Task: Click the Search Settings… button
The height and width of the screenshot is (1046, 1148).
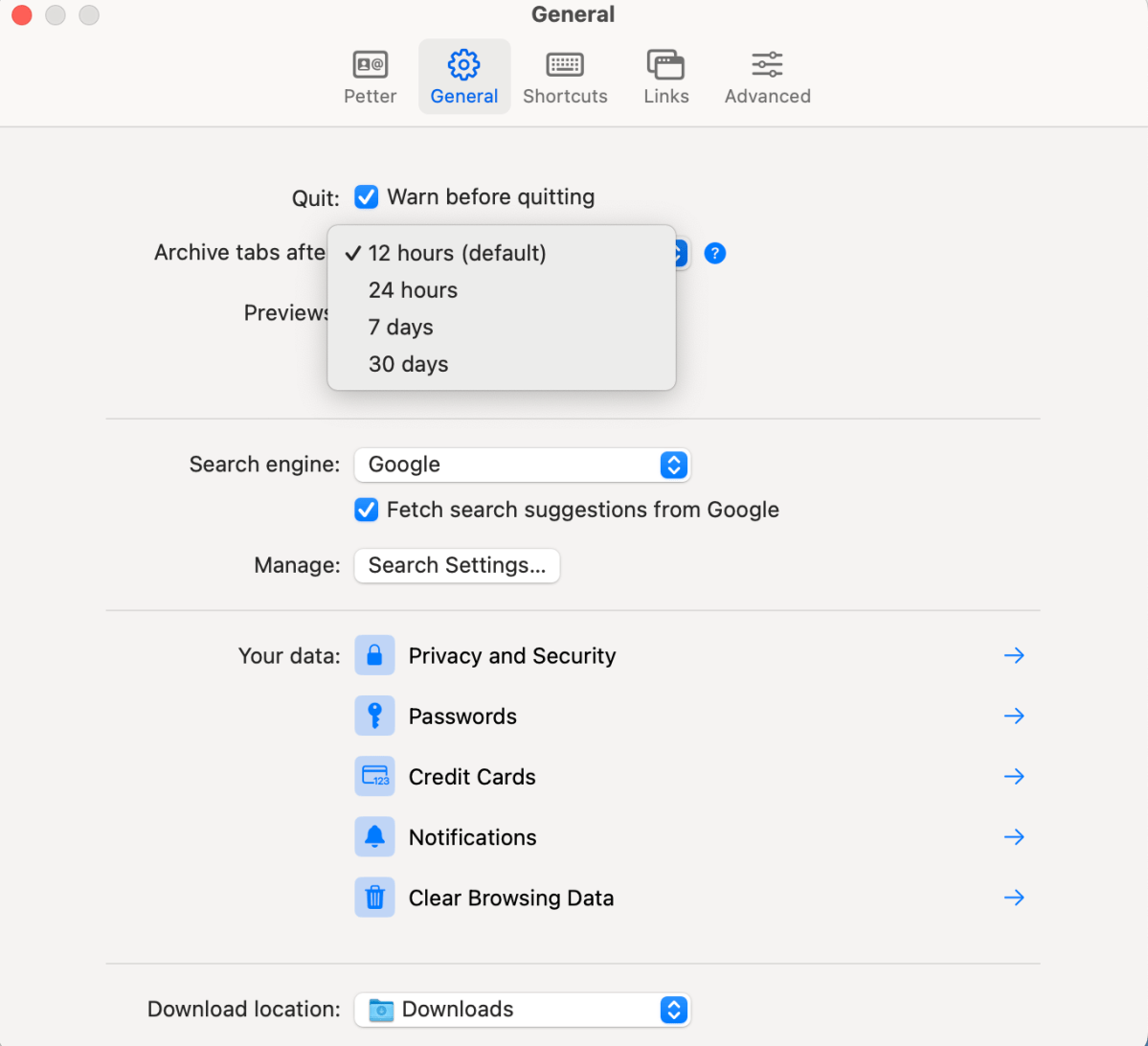Action: click(x=457, y=565)
